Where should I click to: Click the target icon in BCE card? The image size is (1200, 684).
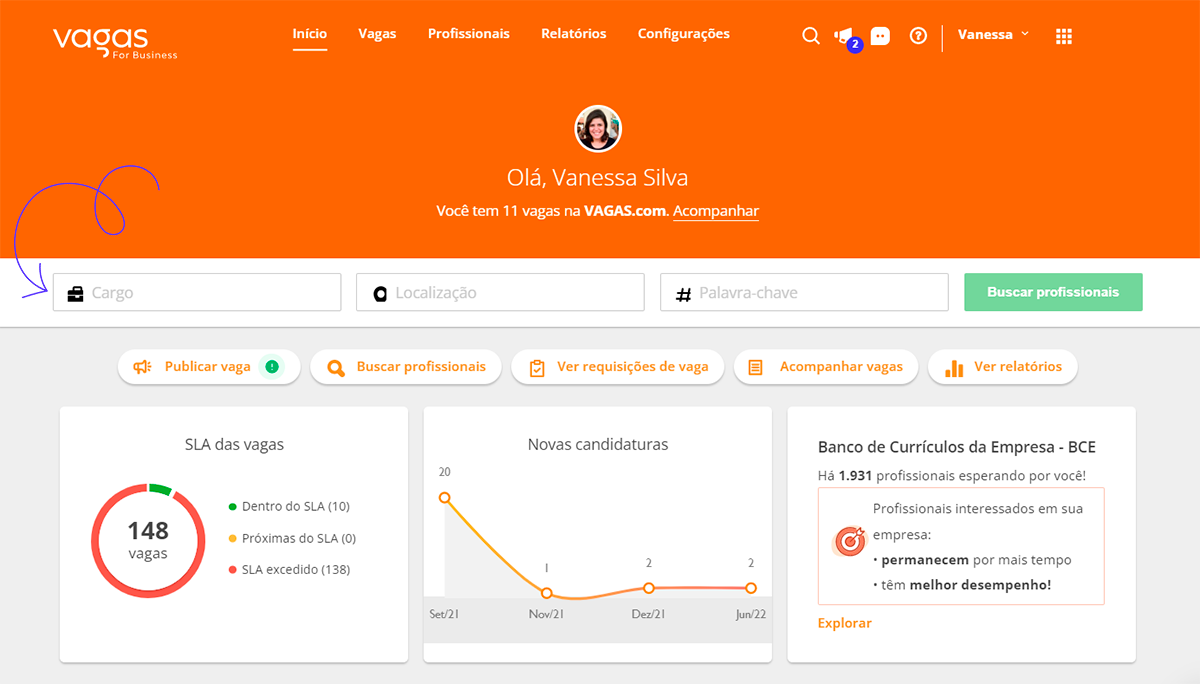tap(849, 541)
